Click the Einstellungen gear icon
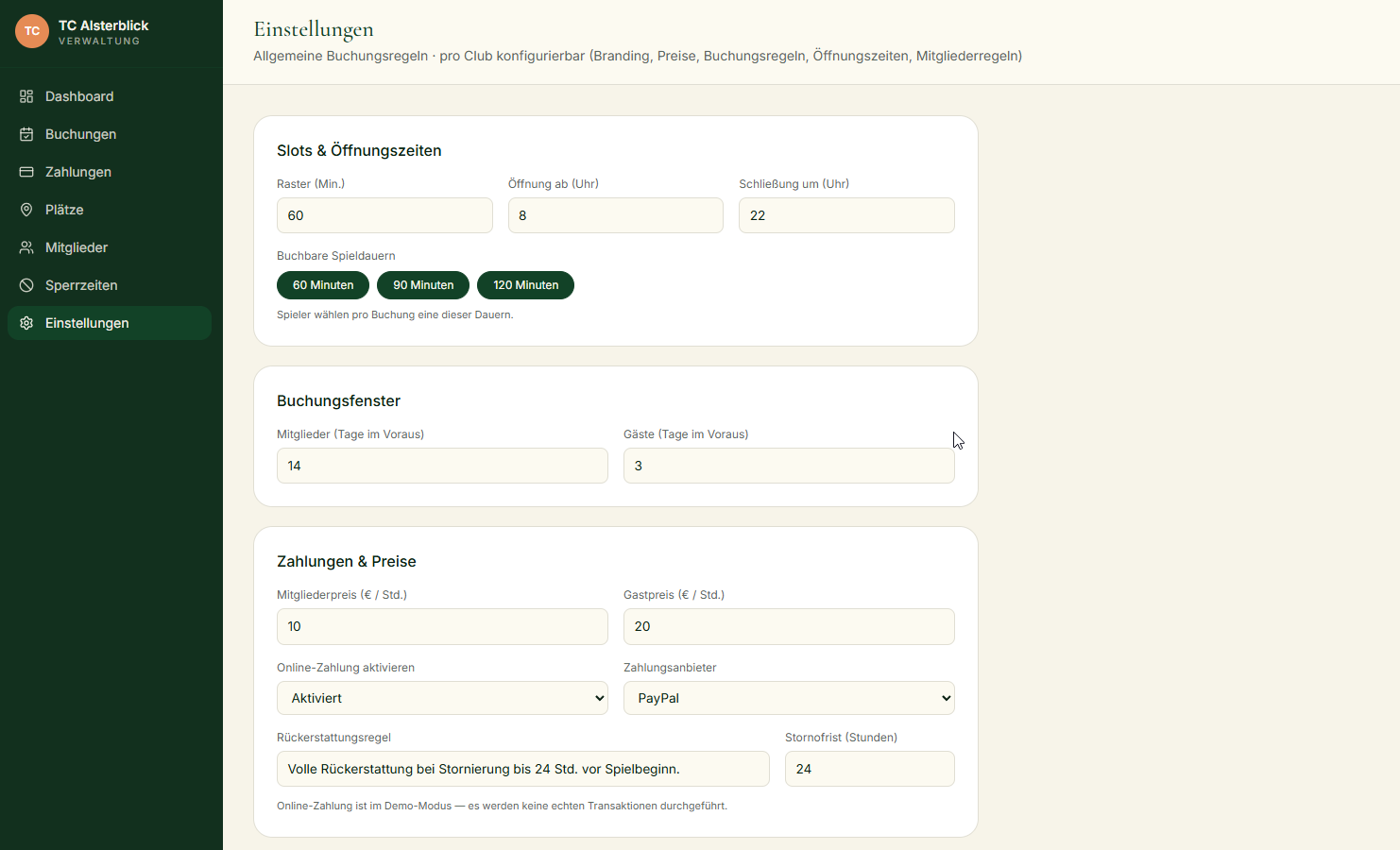This screenshot has width=1400, height=850. click(x=26, y=323)
